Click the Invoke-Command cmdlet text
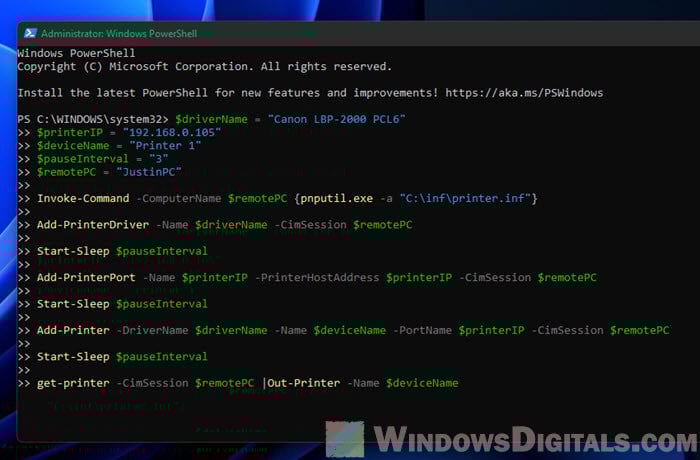Image resolution: width=700 pixels, height=460 pixels. click(83, 198)
